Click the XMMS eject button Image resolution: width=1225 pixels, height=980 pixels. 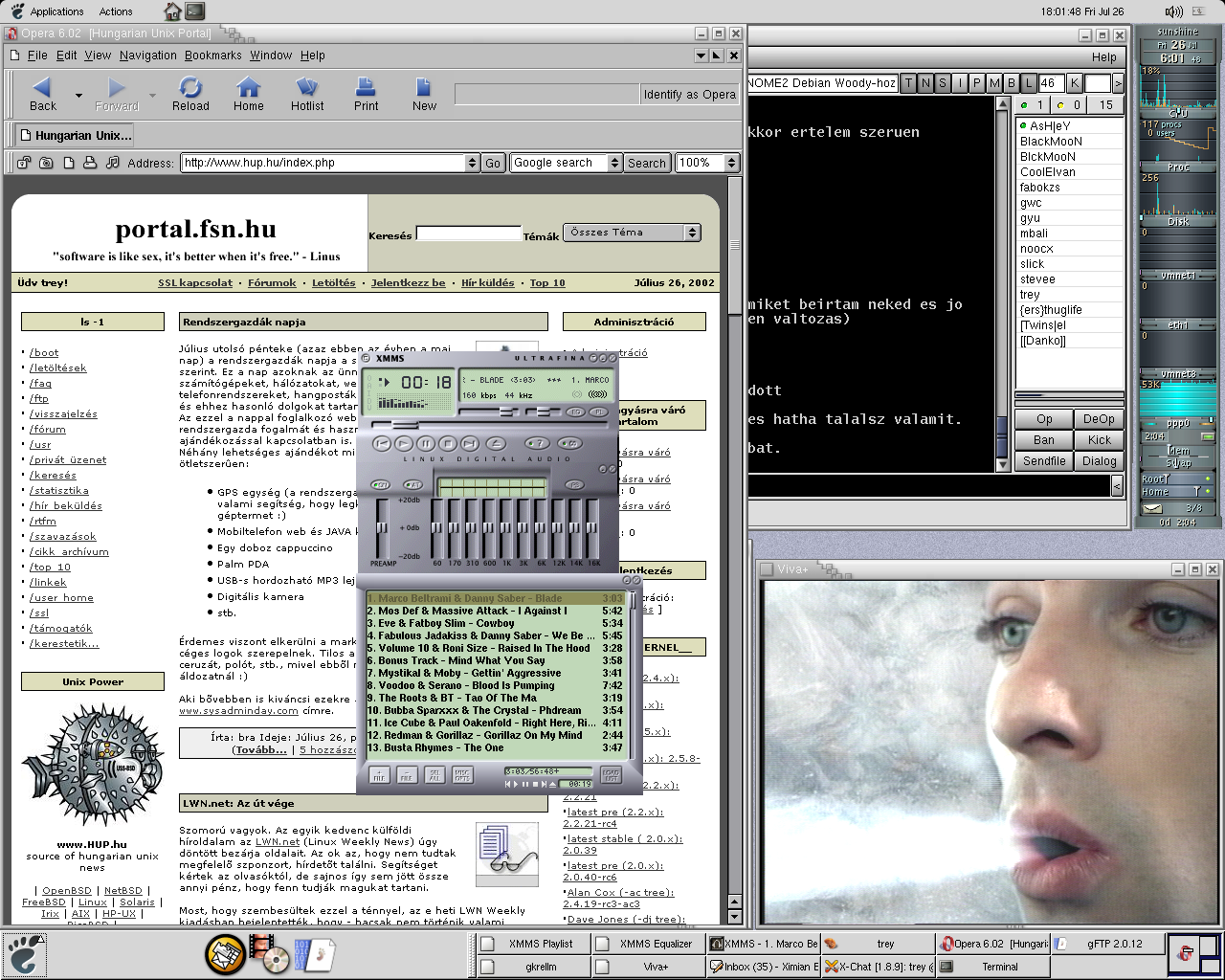(x=496, y=443)
